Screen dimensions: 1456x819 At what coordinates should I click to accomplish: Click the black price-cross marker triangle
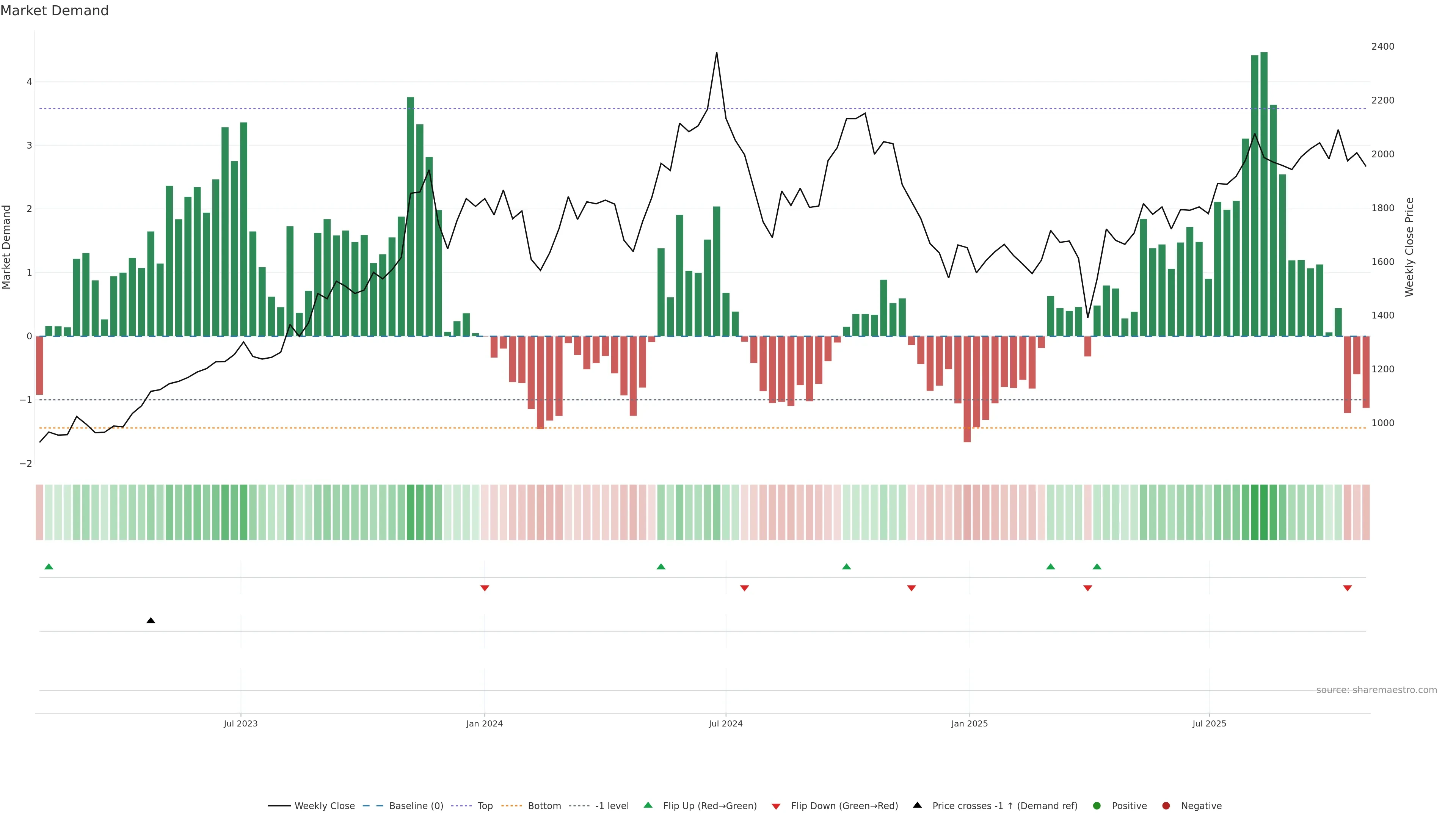(151, 621)
